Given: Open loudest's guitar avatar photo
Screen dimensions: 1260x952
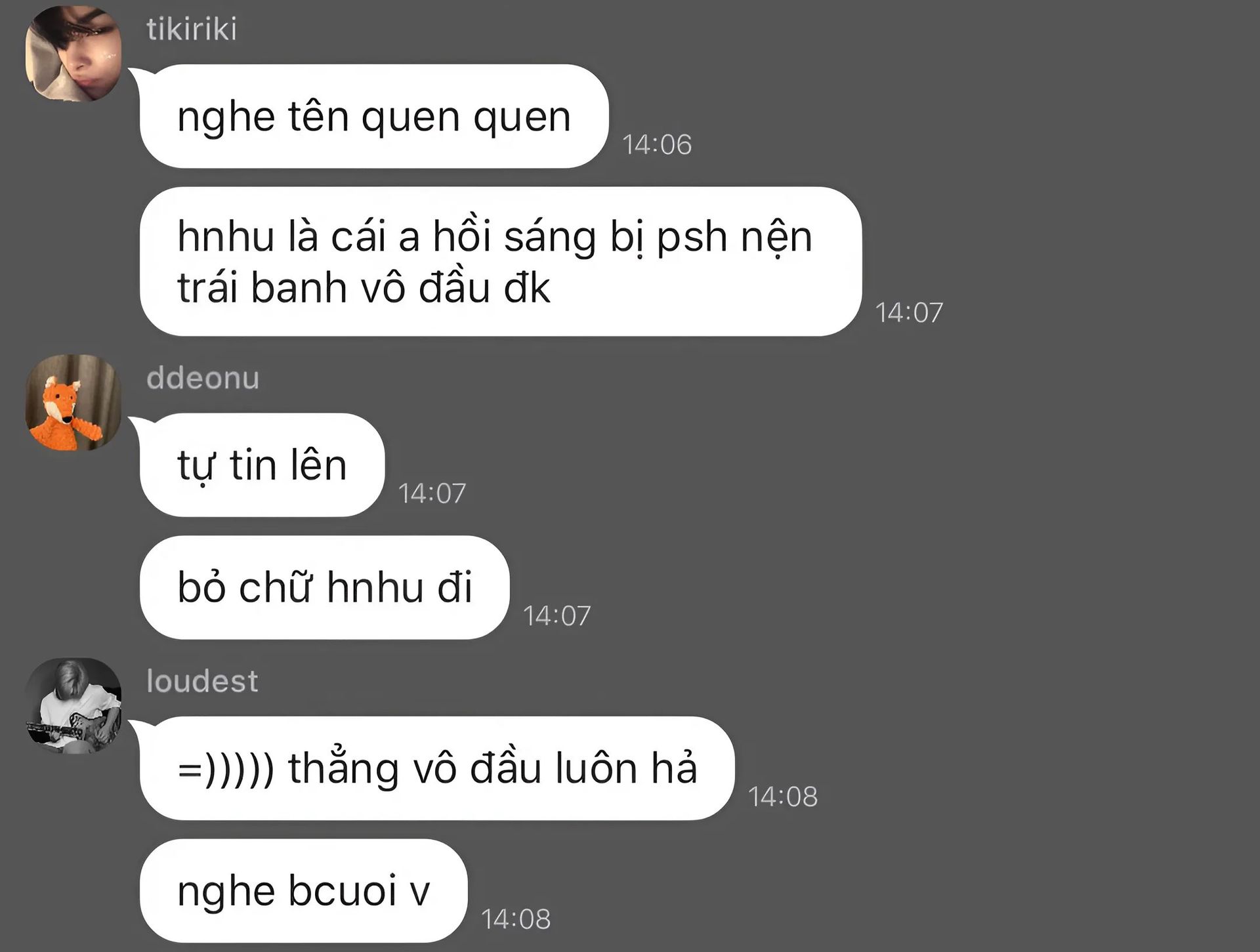Looking at the screenshot, I should (73, 705).
